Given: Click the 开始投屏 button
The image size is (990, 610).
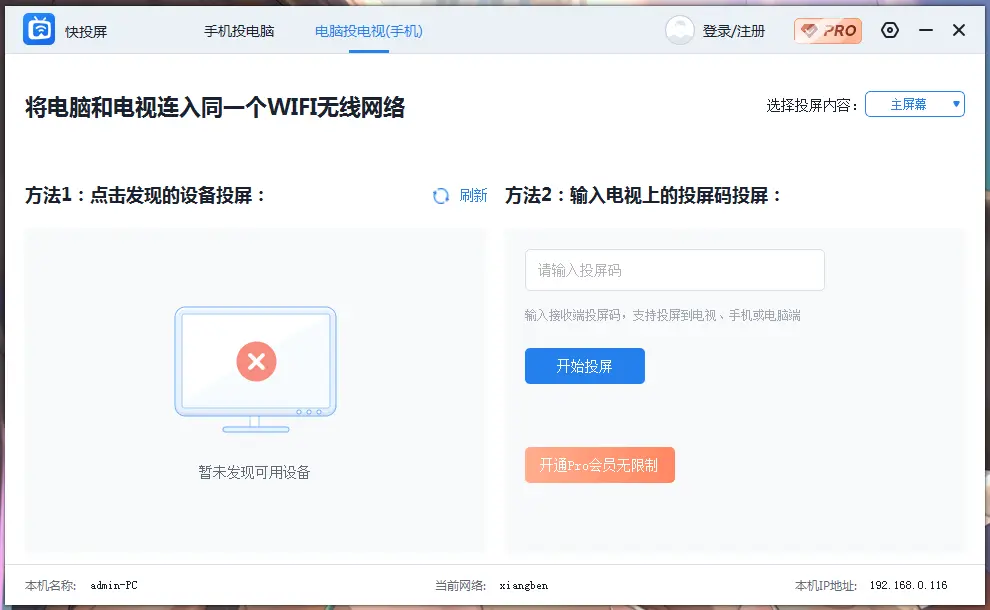Looking at the screenshot, I should pos(585,366).
